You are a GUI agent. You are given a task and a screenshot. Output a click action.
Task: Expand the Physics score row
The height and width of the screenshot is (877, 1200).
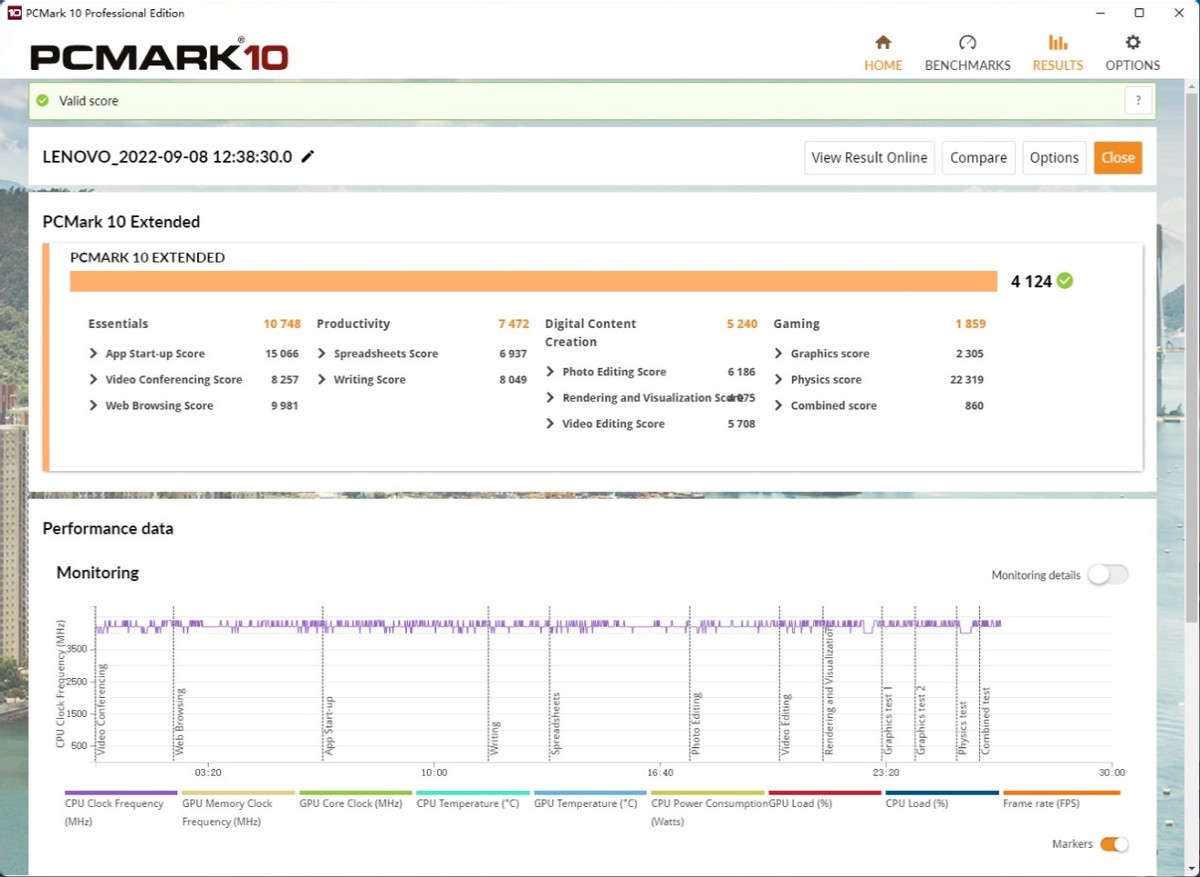[x=779, y=380]
